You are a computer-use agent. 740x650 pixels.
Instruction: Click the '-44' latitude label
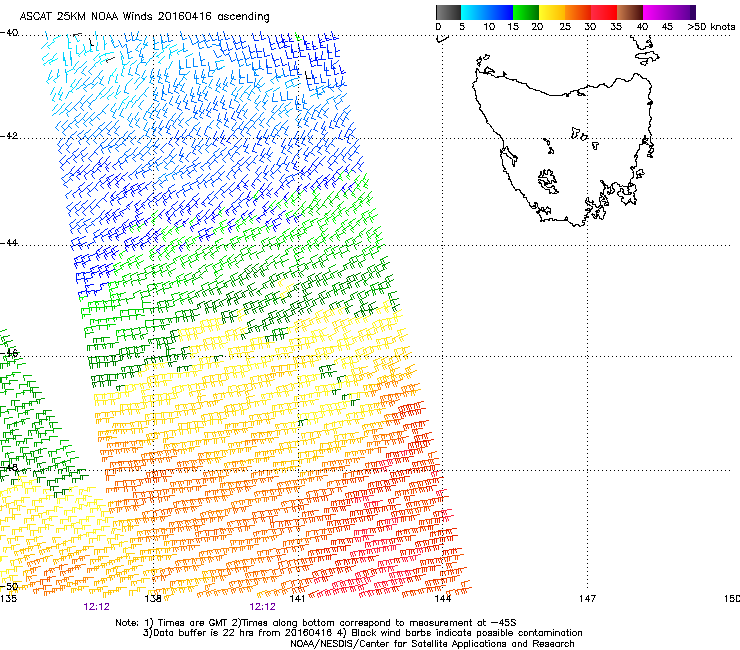[9, 243]
